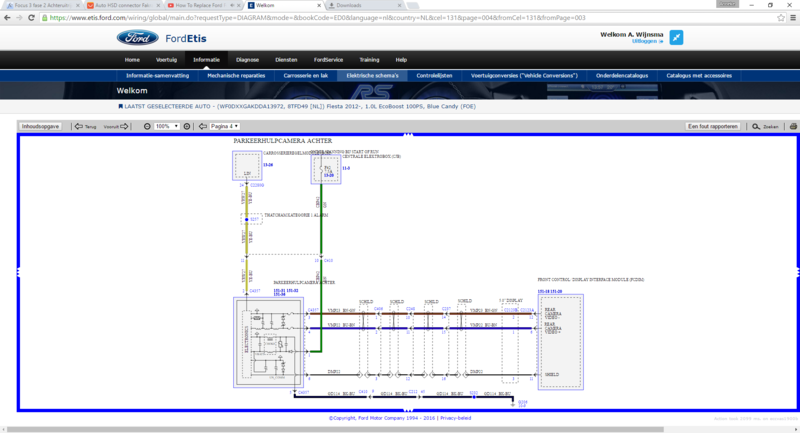Click the Inhoudsopgave button
Image resolution: width=800 pixels, height=433 pixels.
41,127
